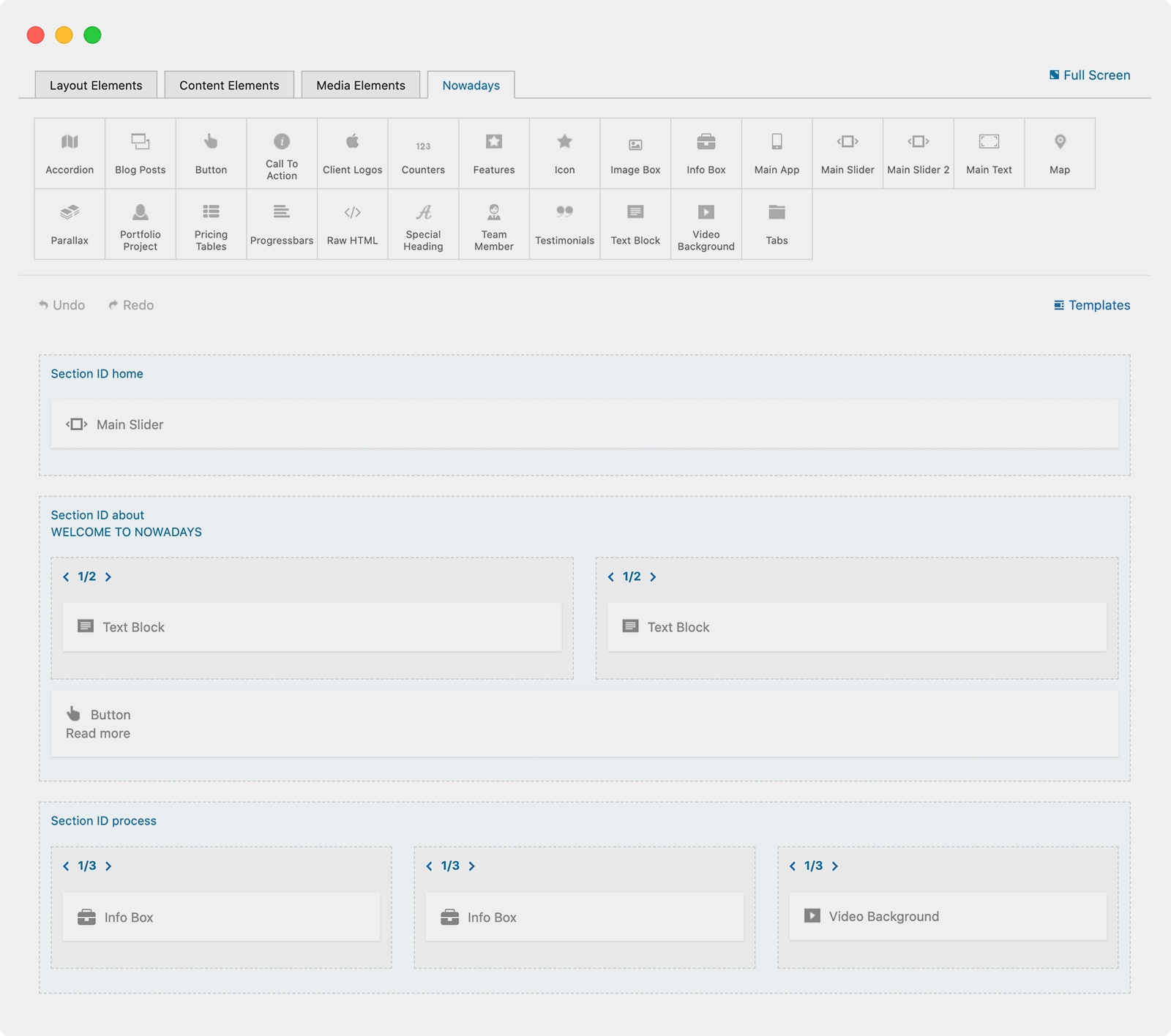This screenshot has width=1171, height=1036.
Task: Insert the Pricing Tables element
Action: pyautogui.click(x=211, y=225)
